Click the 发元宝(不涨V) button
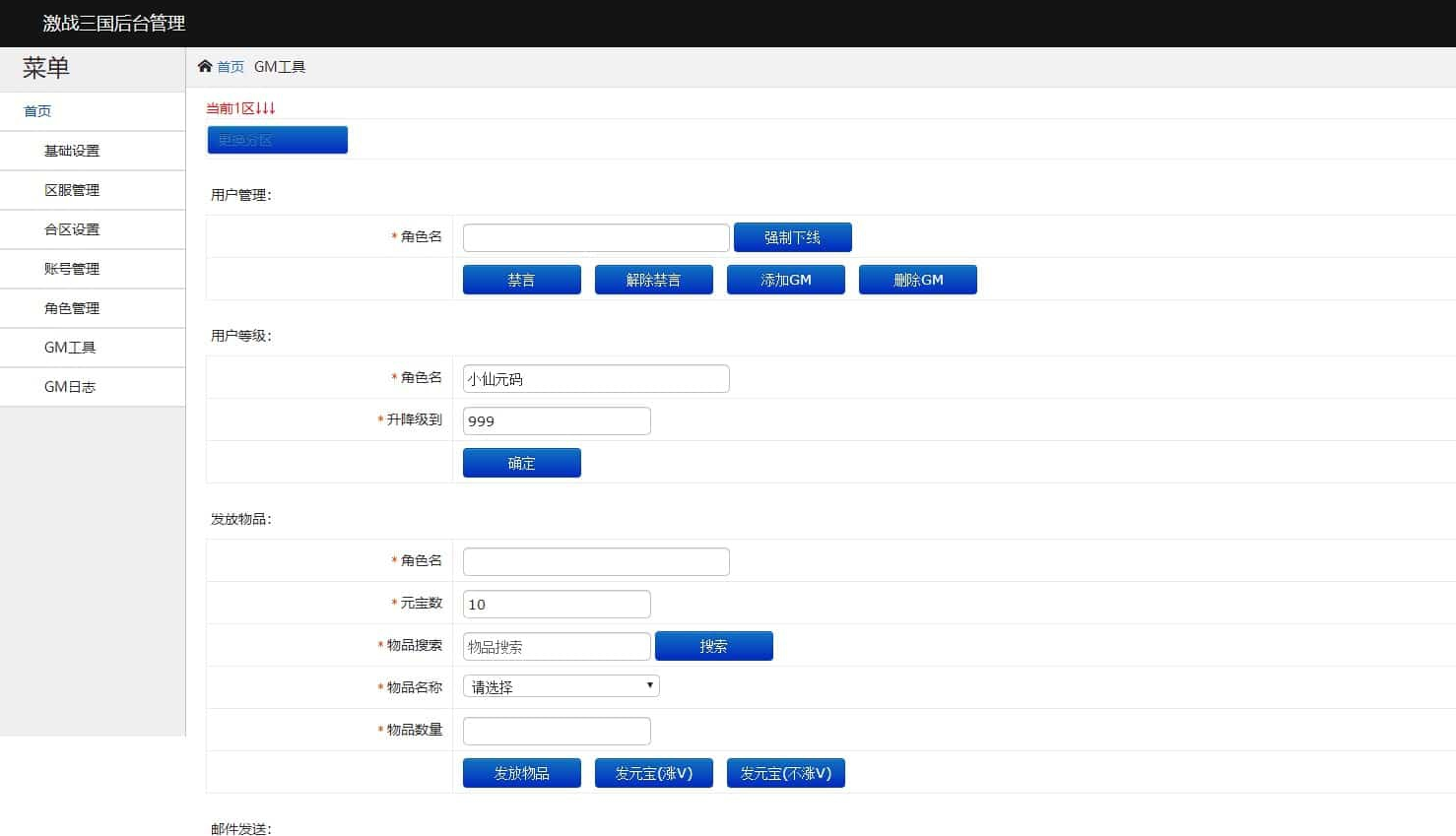Viewport: 1456px width, 836px height. point(785,773)
